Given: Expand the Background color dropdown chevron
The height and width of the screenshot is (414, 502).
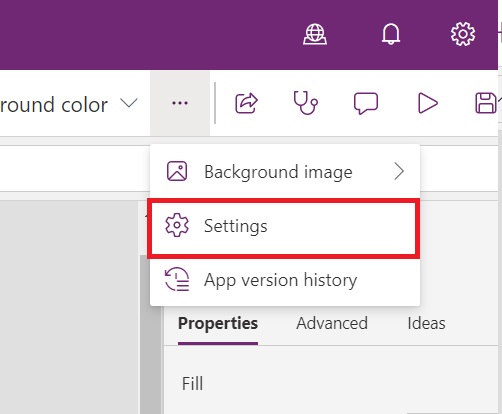Looking at the screenshot, I should click(x=129, y=103).
